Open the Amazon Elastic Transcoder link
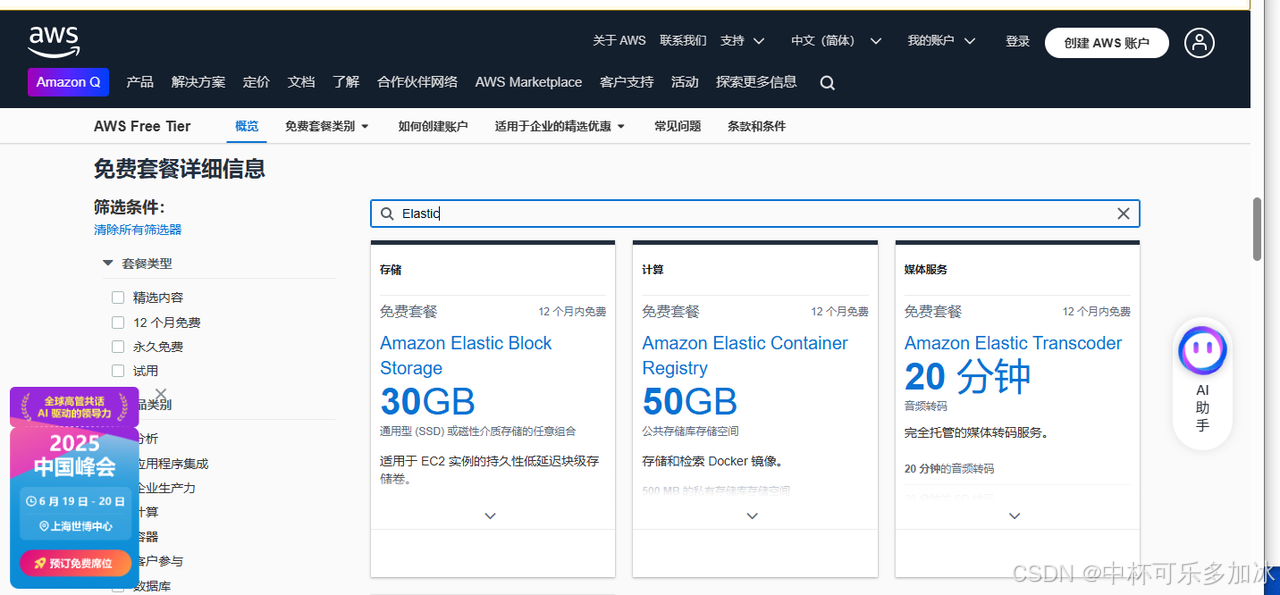1280x595 pixels. coord(1013,343)
